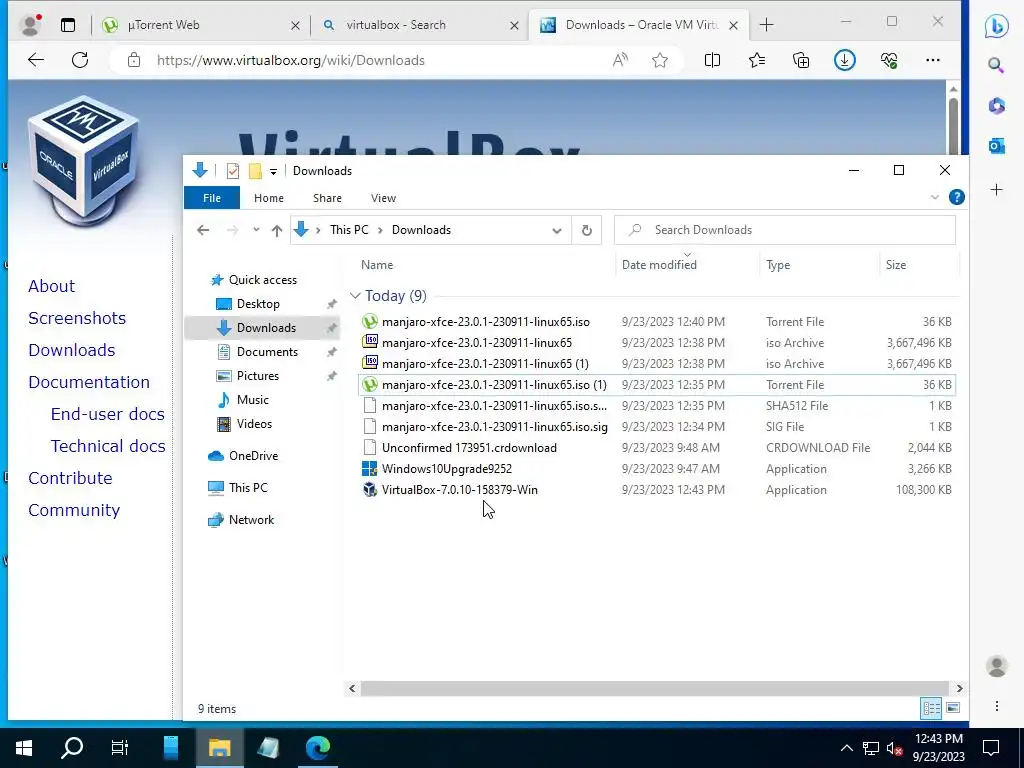The image size is (1024, 768).
Task: Open End-user docs link
Action: (x=108, y=414)
